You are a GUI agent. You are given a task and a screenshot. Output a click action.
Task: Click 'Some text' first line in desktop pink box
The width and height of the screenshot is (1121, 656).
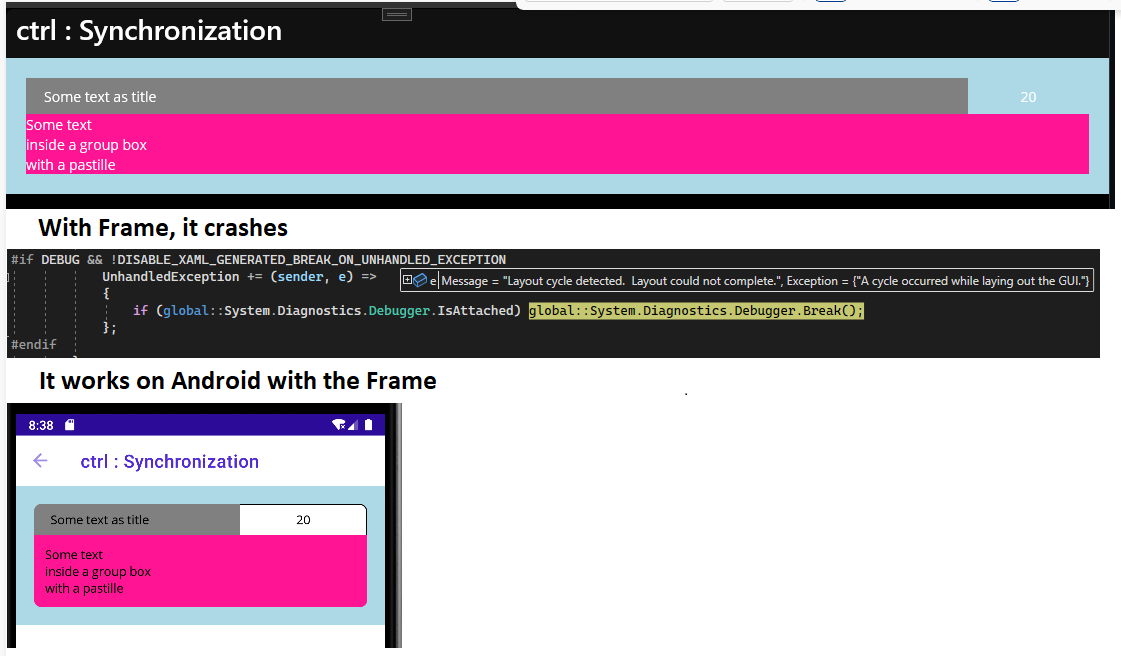click(59, 125)
